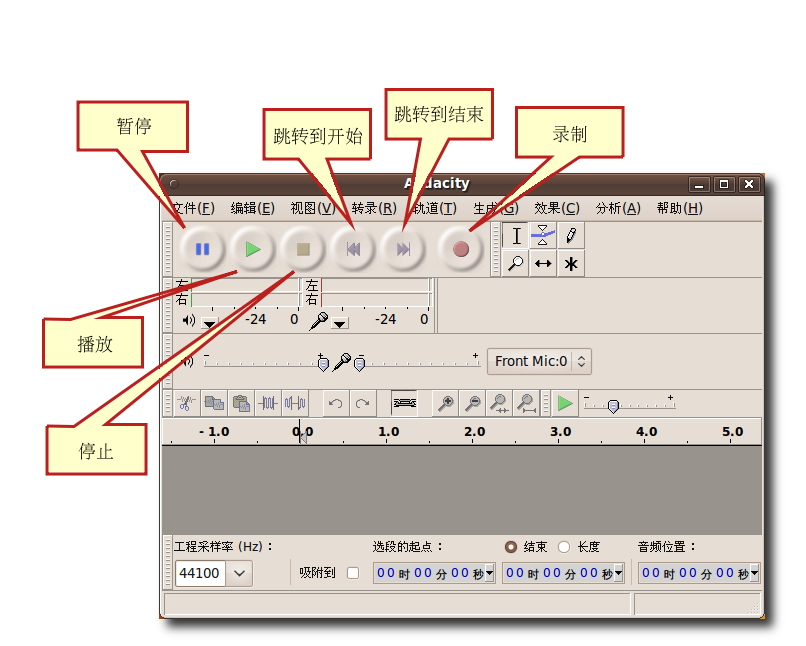Select the 结束 radio button
Image resolution: width=806 pixels, height=646 pixels.
[510, 547]
